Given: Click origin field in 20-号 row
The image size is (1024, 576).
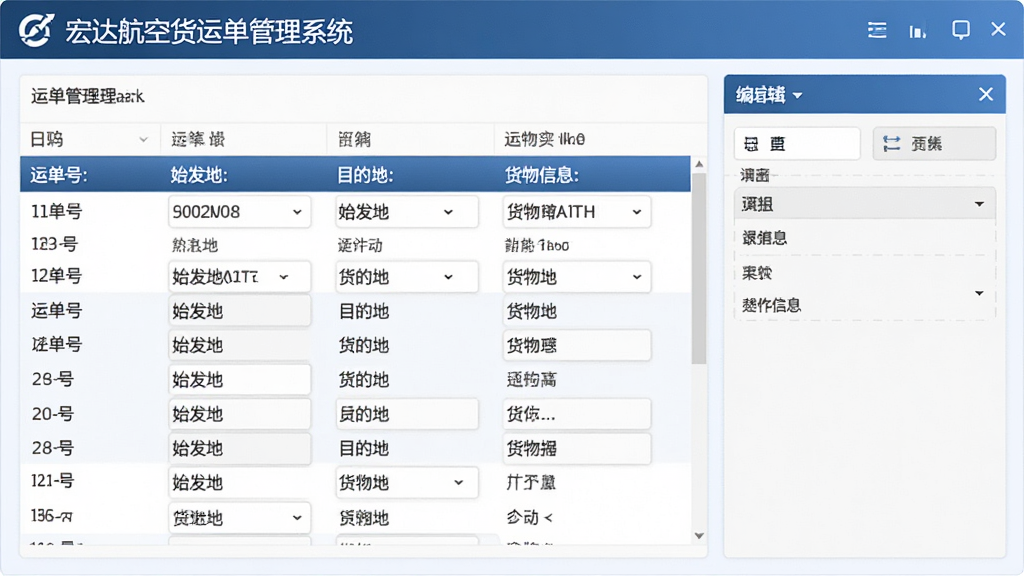Looking at the screenshot, I should (240, 414).
